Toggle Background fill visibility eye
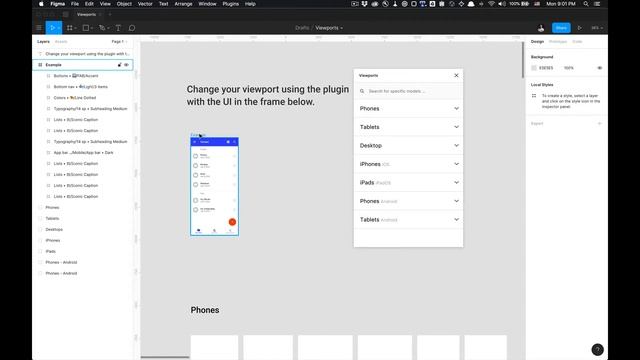The width and height of the screenshot is (640, 360). tap(600, 68)
